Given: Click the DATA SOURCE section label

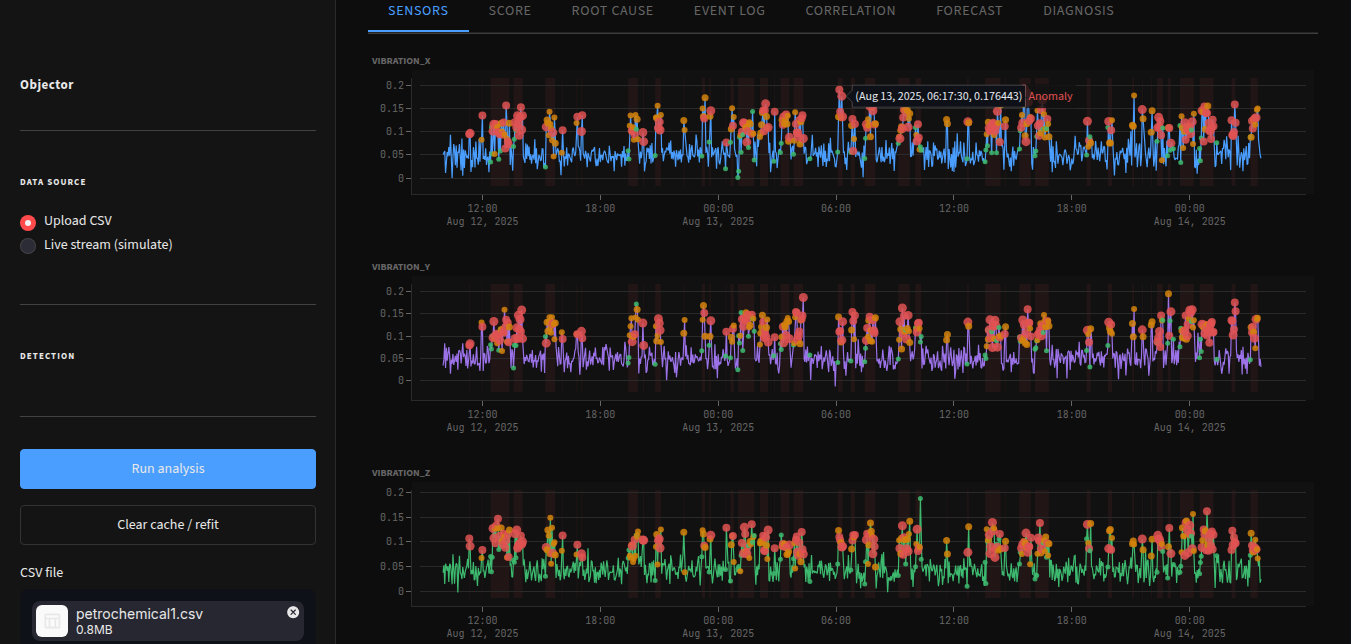Looking at the screenshot, I should pos(53,182).
